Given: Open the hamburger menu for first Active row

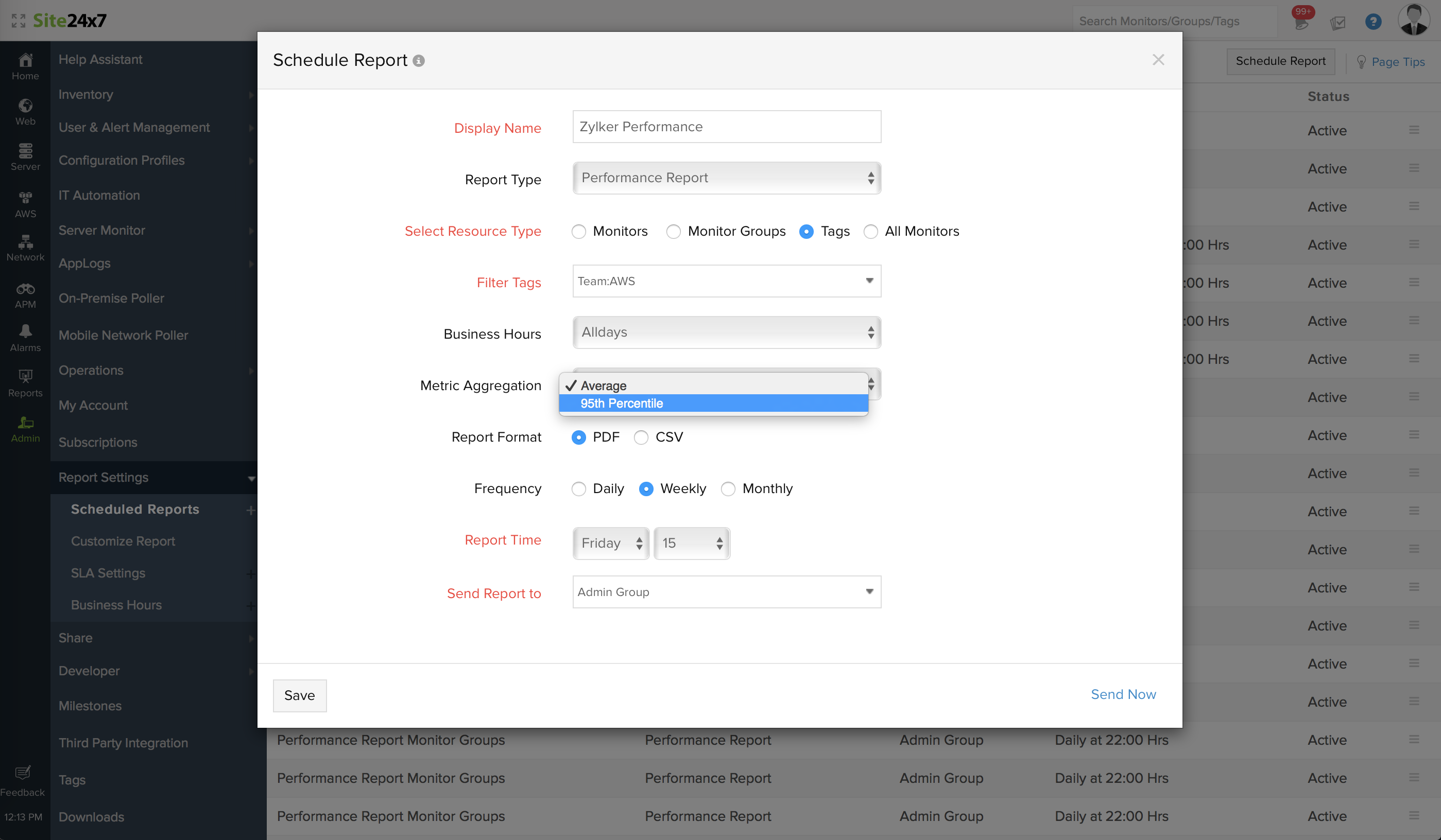Looking at the screenshot, I should tap(1414, 130).
